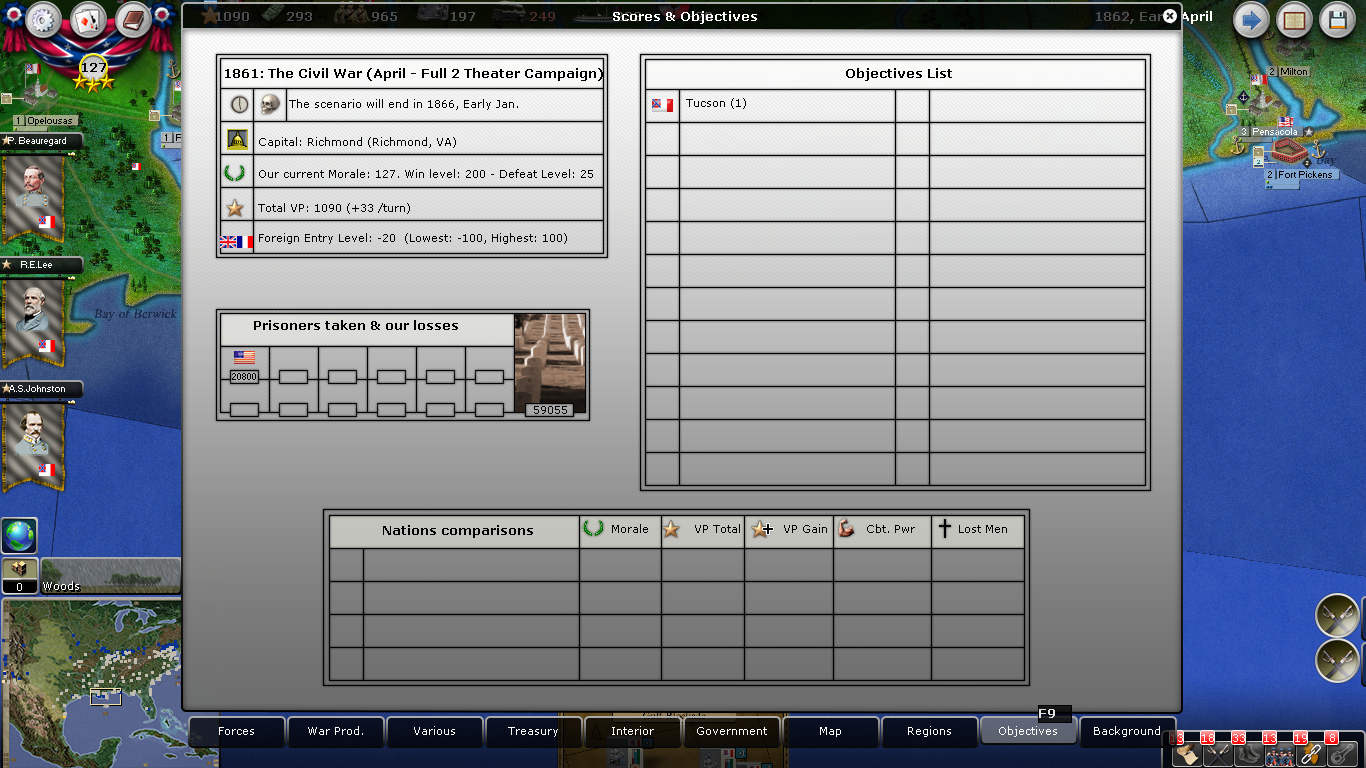The width and height of the screenshot is (1366, 768).
Task: Click the soldiers group filter icon
Action: click(x=1279, y=754)
